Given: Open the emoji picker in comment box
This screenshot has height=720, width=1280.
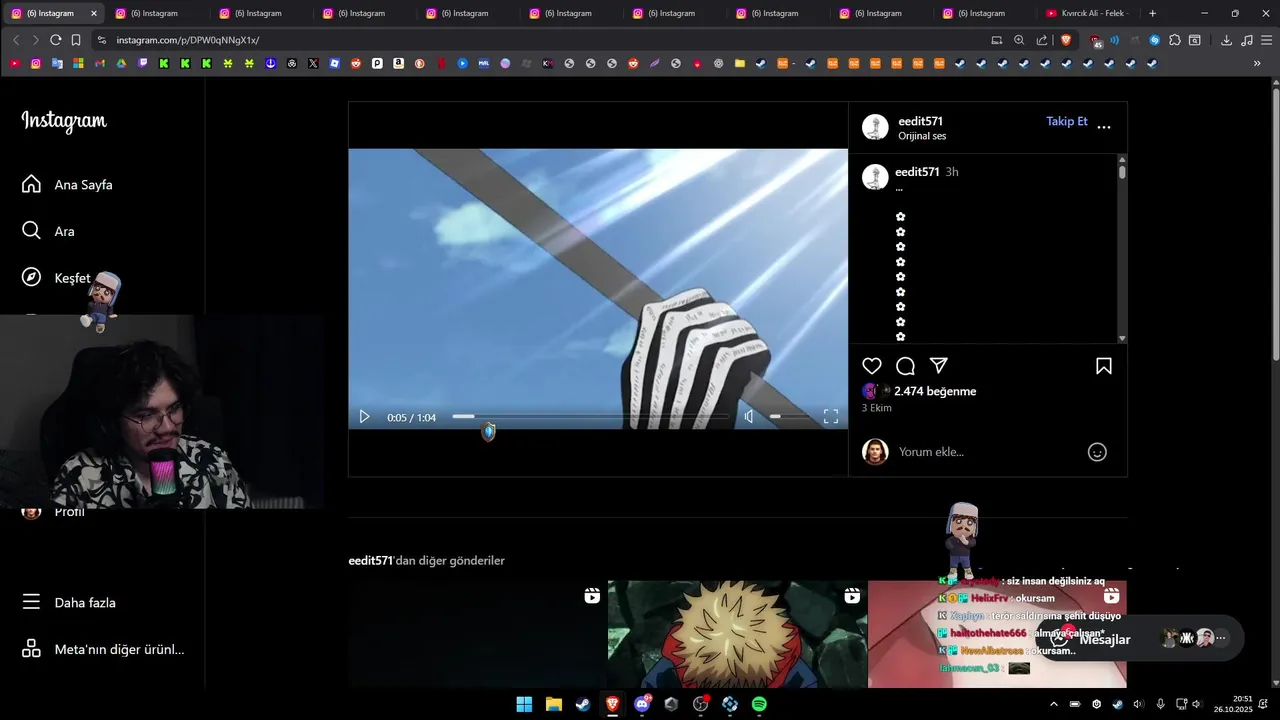Looking at the screenshot, I should coord(1097,452).
